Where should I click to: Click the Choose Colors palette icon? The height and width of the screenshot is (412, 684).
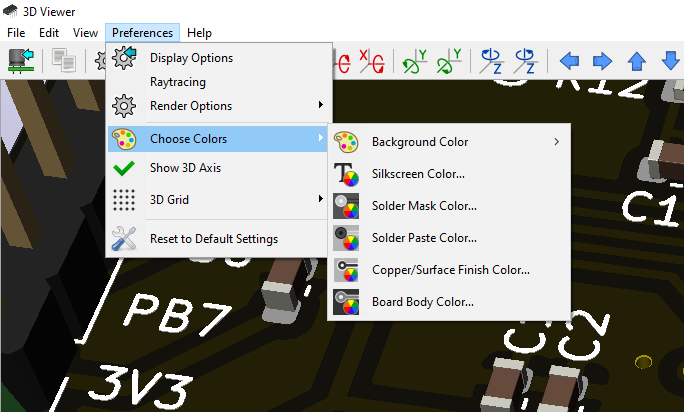click(124, 139)
